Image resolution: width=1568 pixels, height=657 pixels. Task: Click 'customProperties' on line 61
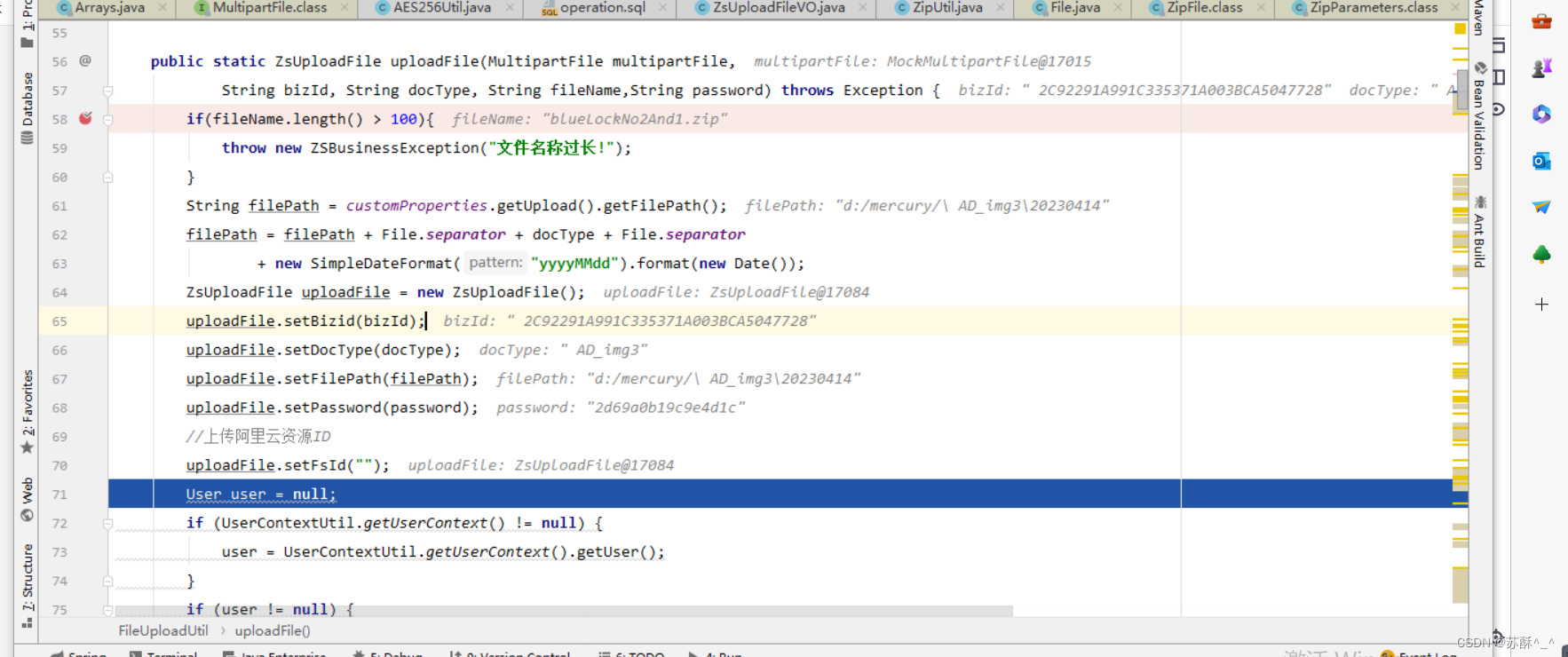click(416, 206)
